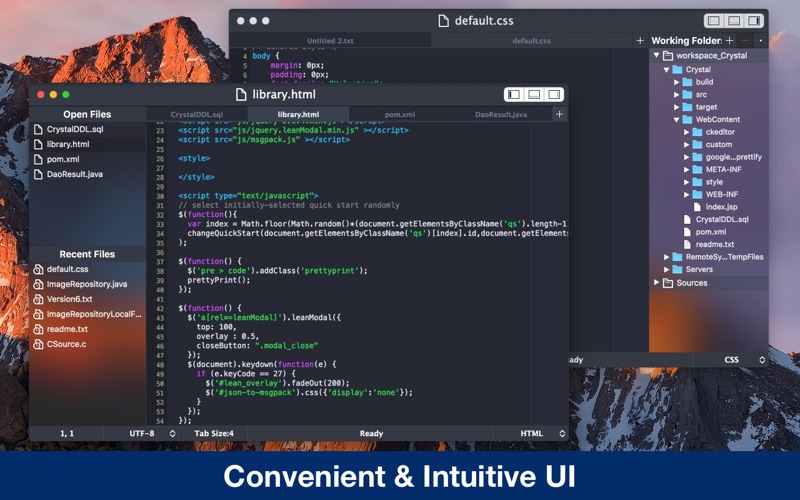Screen dimensions: 800x500
Task: Collapse workspace_Crystal root folder
Action: pyautogui.click(x=657, y=55)
